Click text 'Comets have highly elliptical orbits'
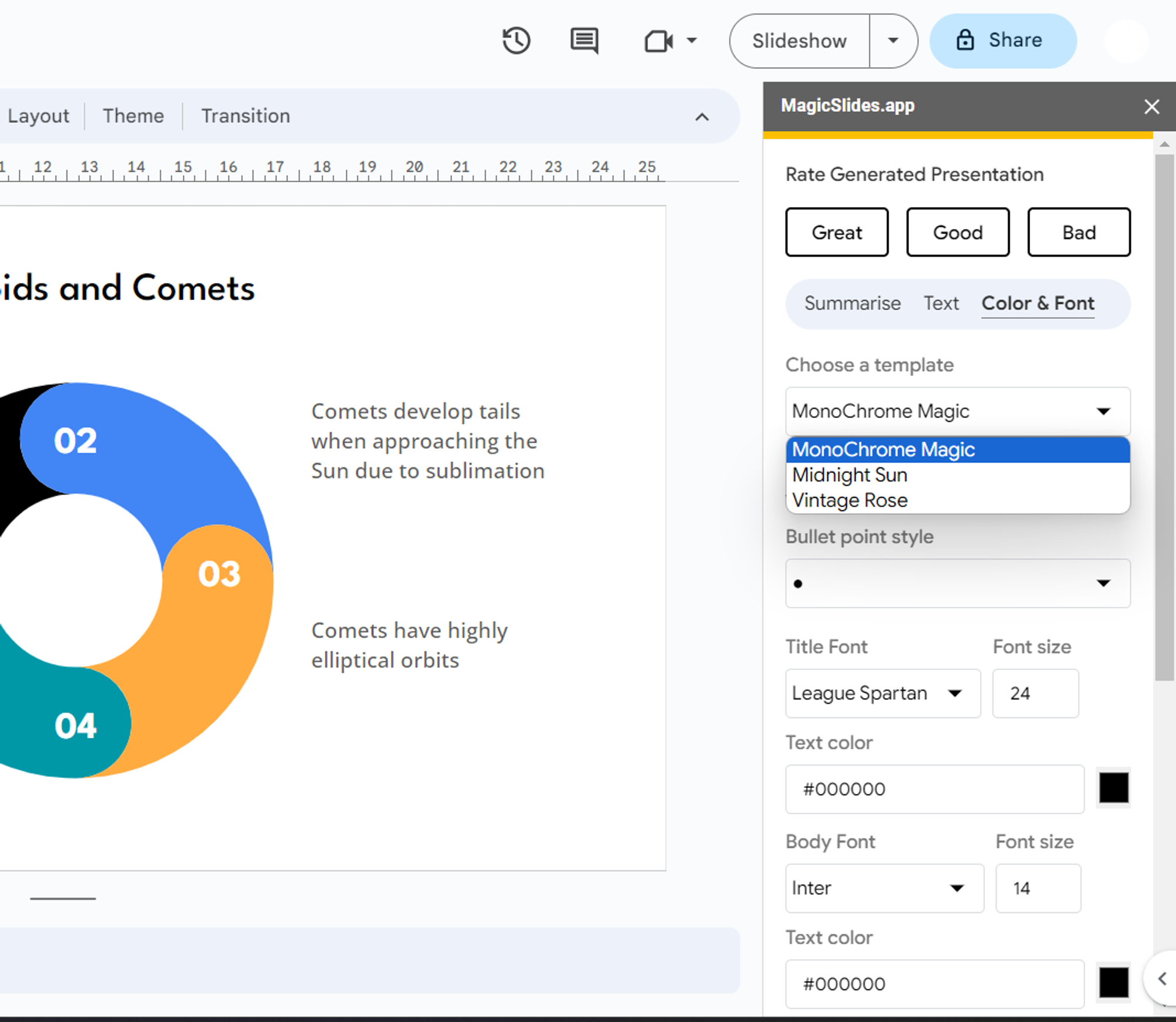This screenshot has height=1022, width=1176. point(410,645)
